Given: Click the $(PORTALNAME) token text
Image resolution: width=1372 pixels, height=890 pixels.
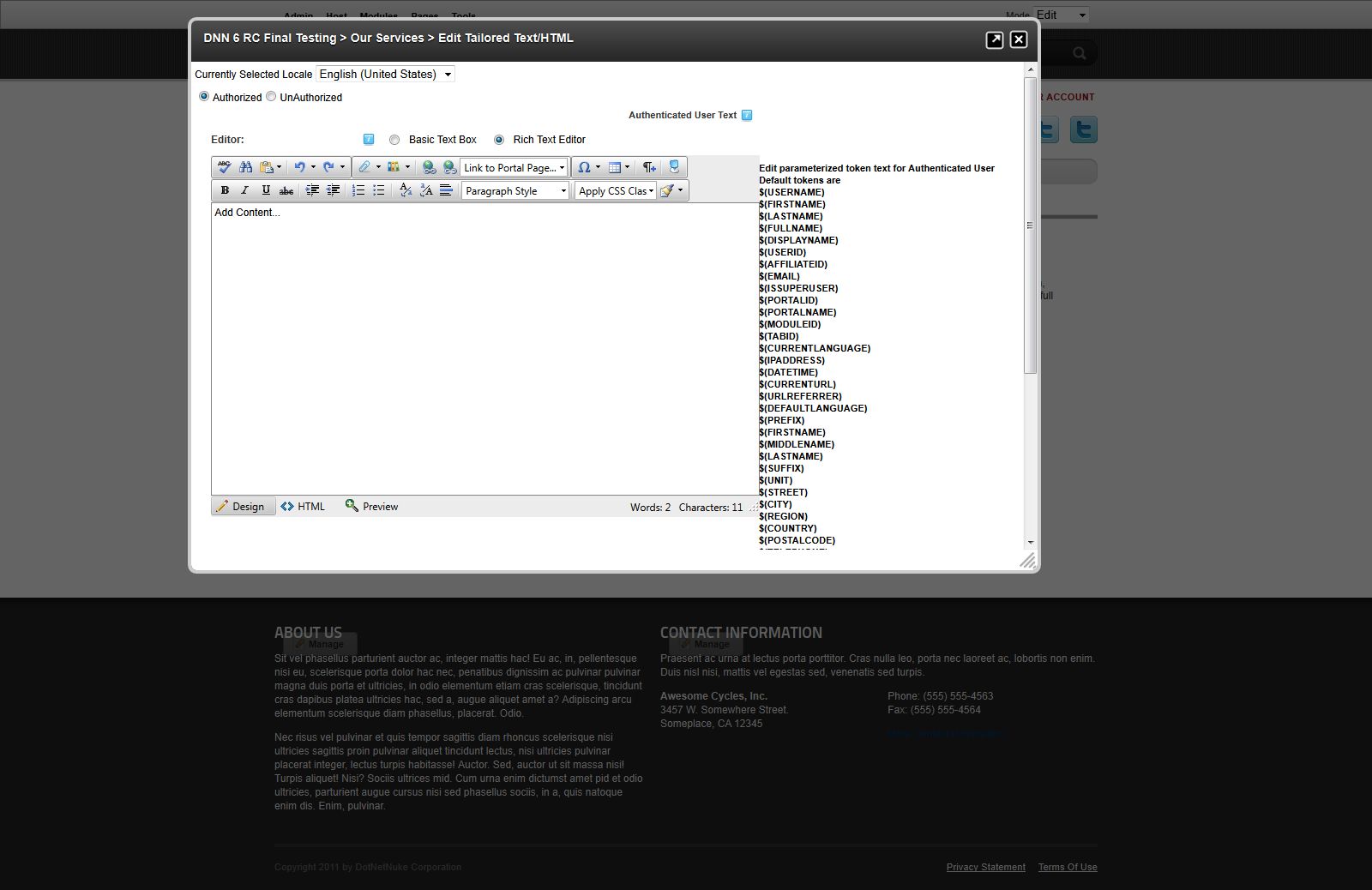Looking at the screenshot, I should (x=797, y=312).
